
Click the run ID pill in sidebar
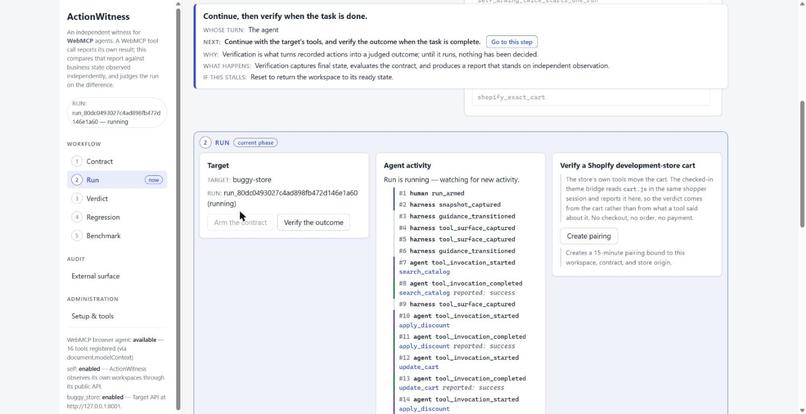click(117, 113)
